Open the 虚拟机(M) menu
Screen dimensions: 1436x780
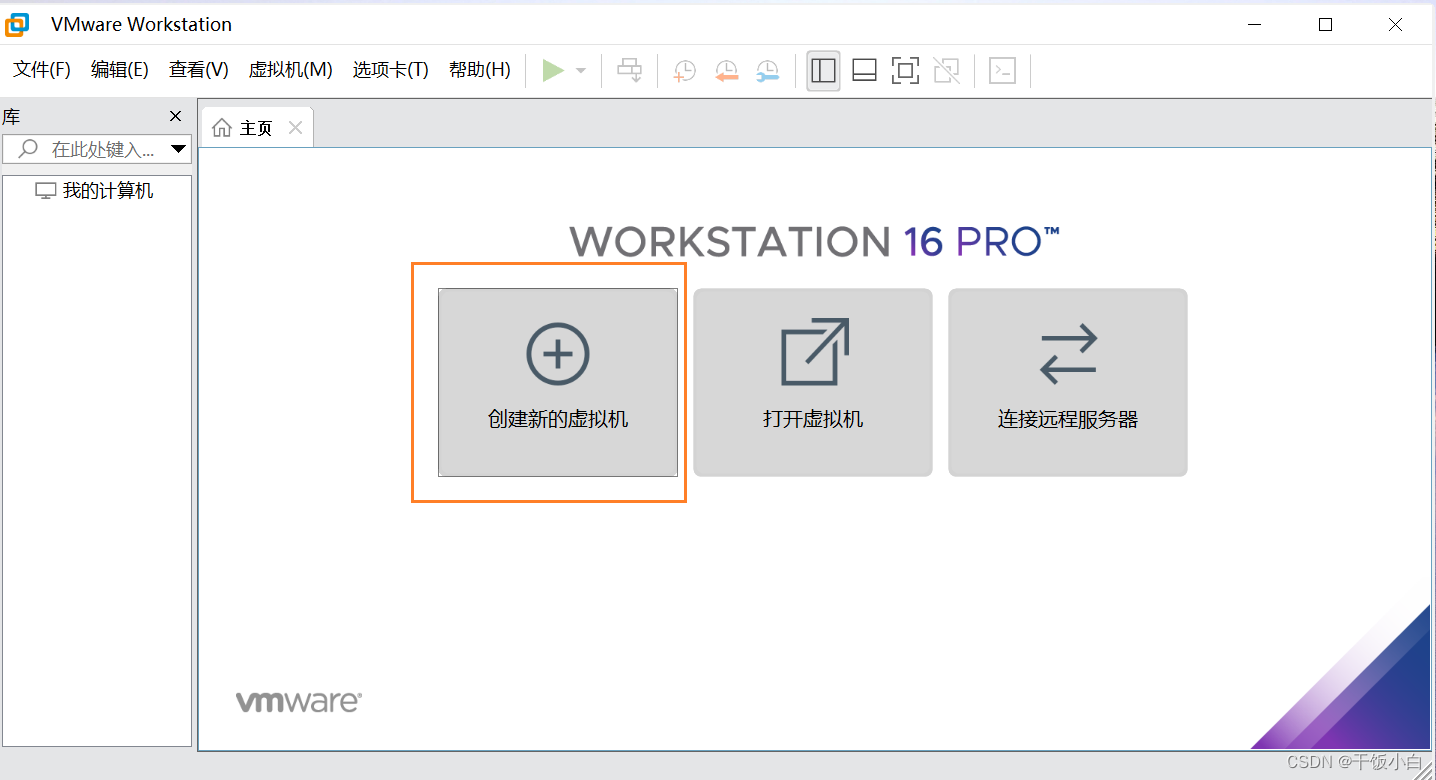pos(290,70)
